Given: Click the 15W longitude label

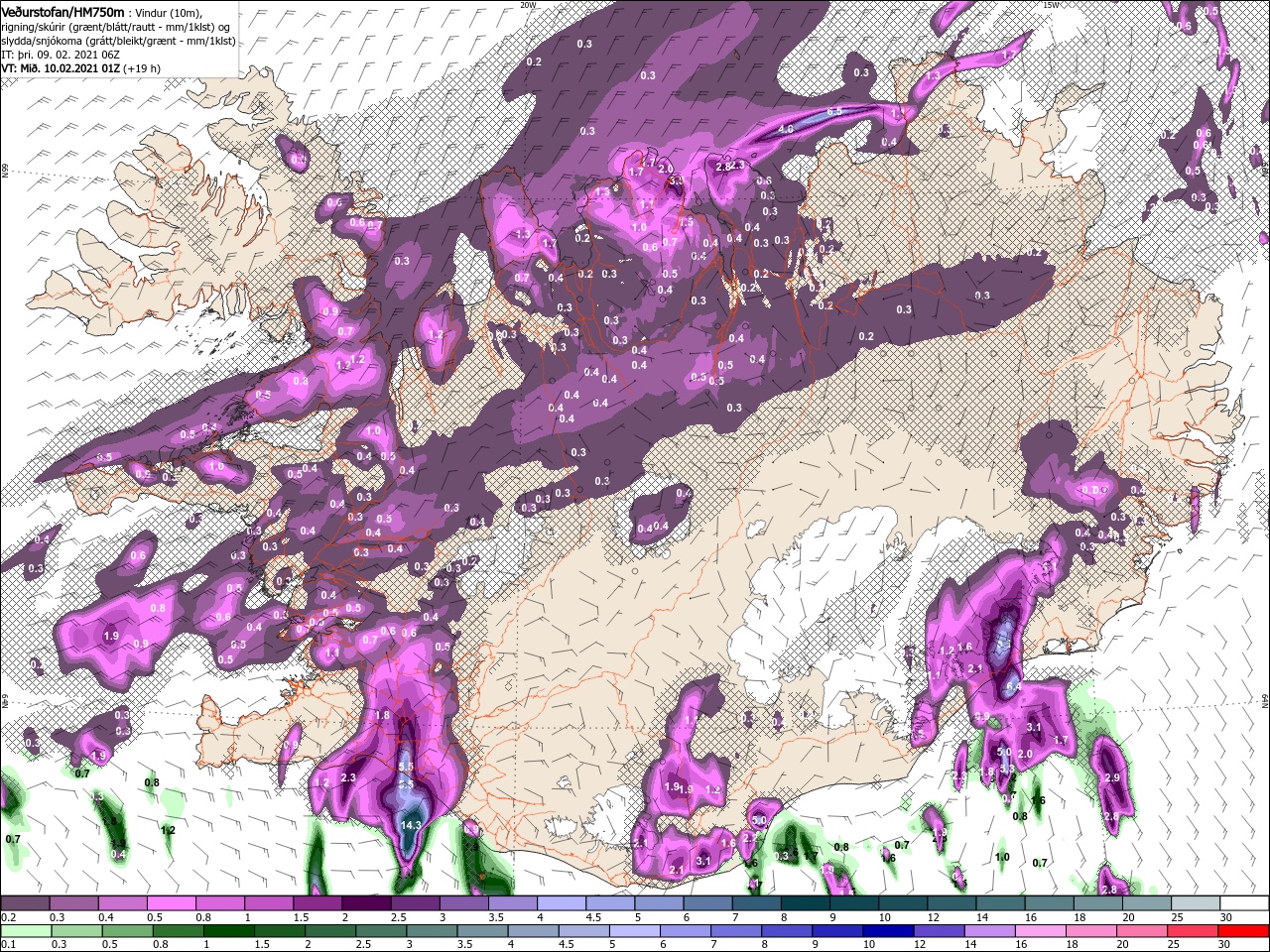Looking at the screenshot, I should (x=1052, y=5).
